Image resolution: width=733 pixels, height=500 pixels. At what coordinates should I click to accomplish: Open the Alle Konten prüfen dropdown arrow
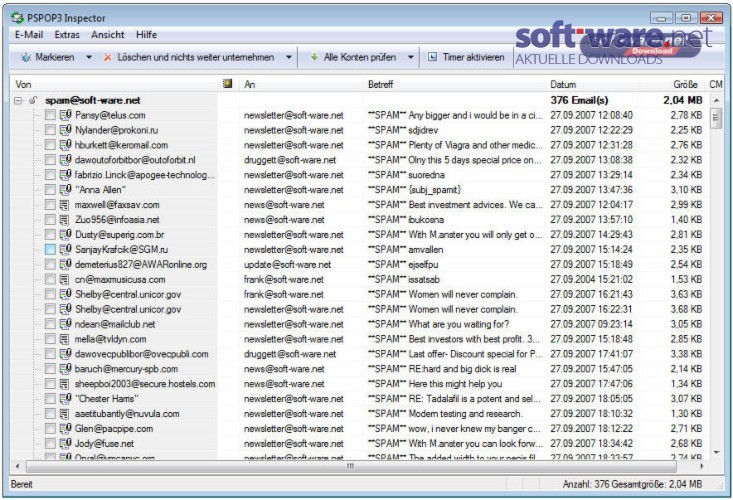[410, 57]
